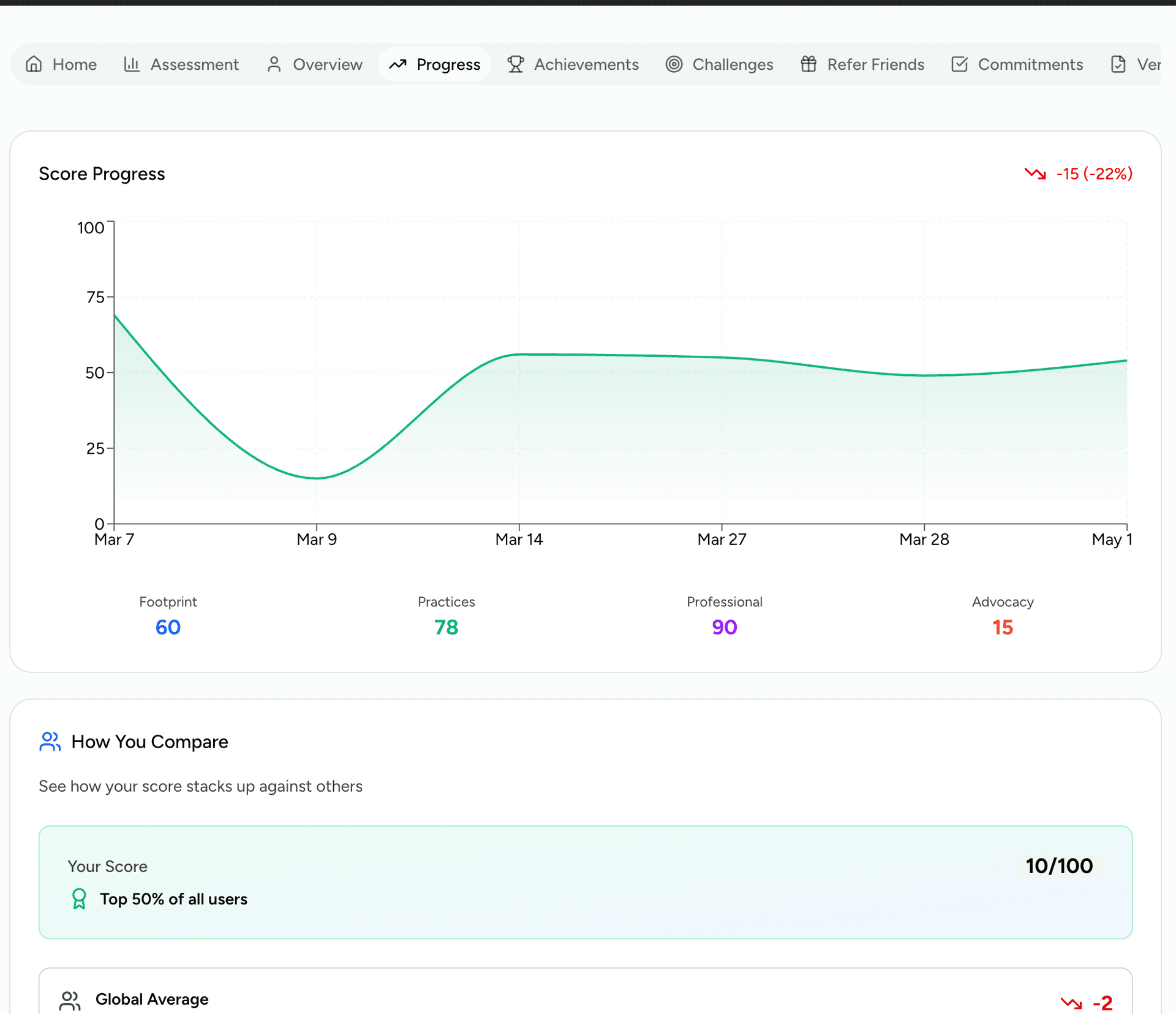The height and width of the screenshot is (1014, 1176).
Task: Click the Global Average red downtrend icon
Action: [x=1071, y=1003]
